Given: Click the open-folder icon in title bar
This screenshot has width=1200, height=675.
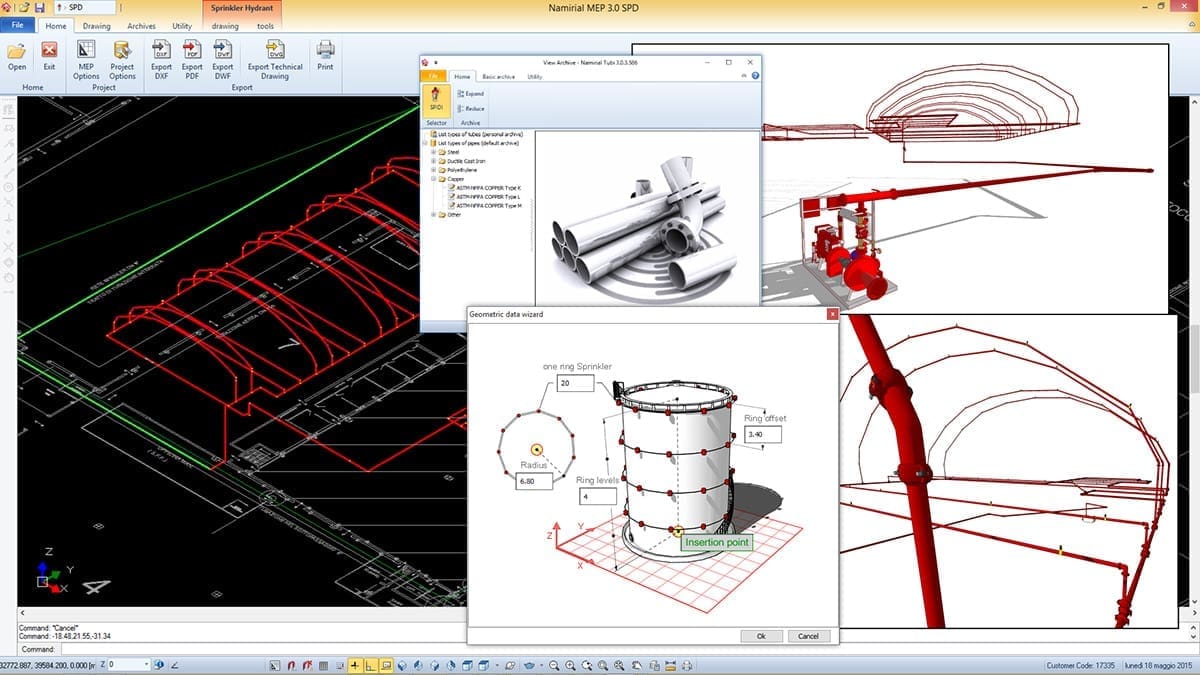Looking at the screenshot, I should click(23, 7).
